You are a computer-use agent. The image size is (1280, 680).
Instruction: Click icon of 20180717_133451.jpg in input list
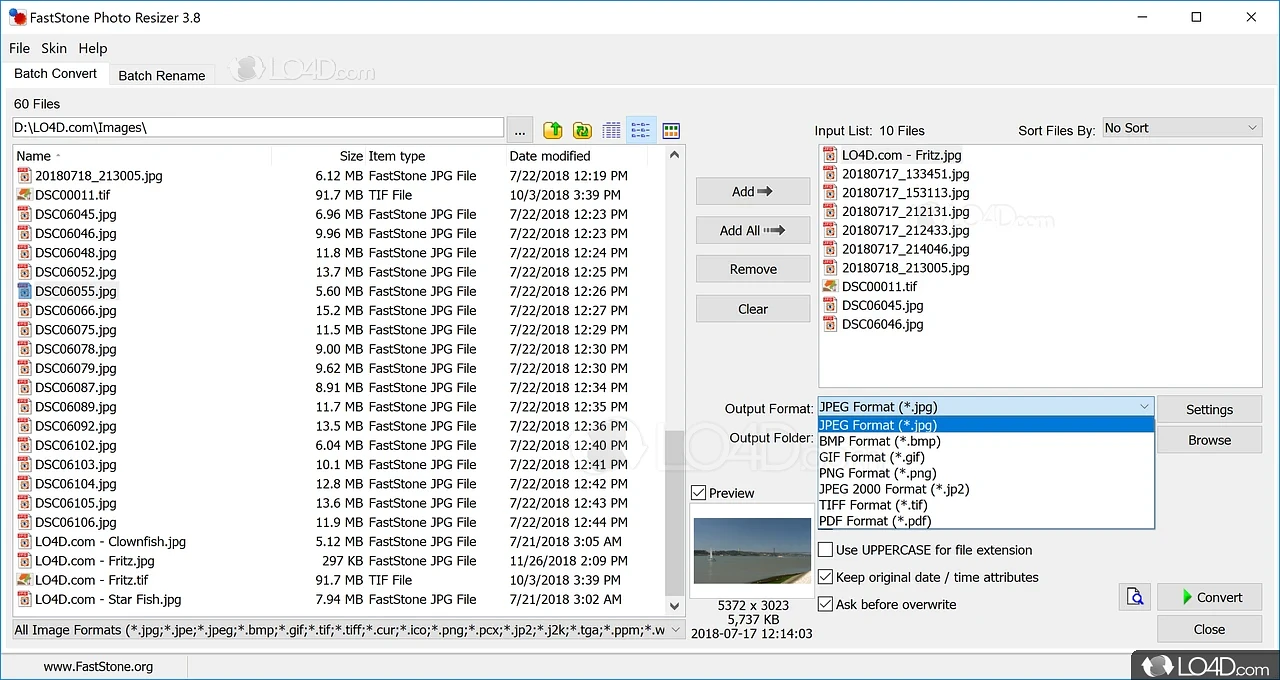830,174
